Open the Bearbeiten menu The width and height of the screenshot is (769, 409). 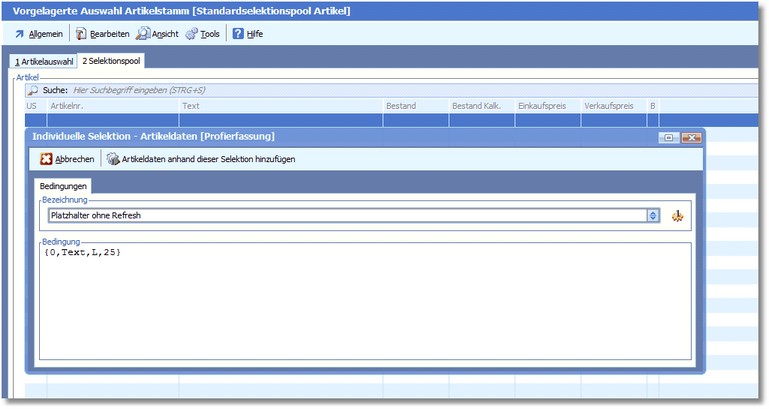102,33
